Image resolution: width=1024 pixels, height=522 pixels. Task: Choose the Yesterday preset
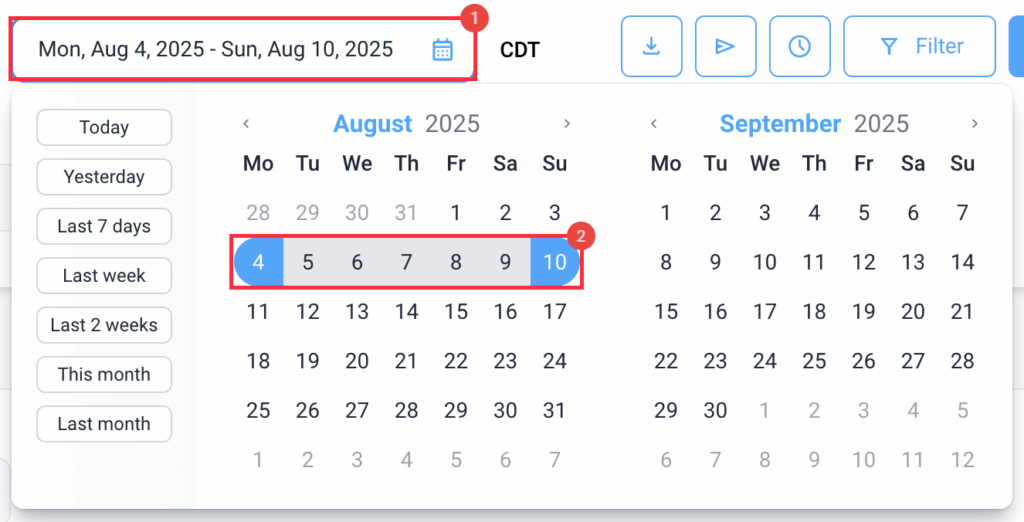point(104,177)
